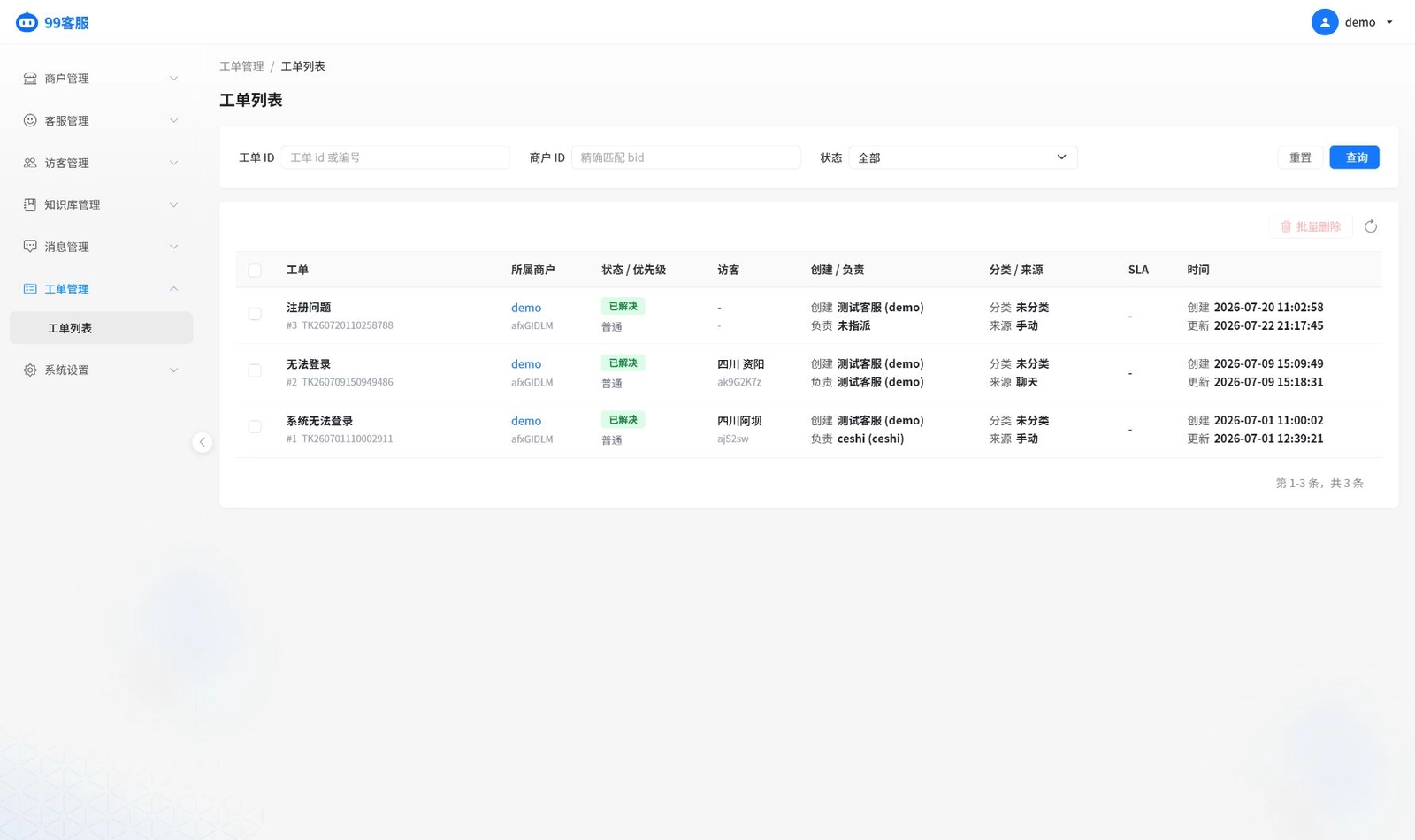This screenshot has height=840, width=1415.
Task: Click ticket title 注册问题
Action: [x=309, y=308]
